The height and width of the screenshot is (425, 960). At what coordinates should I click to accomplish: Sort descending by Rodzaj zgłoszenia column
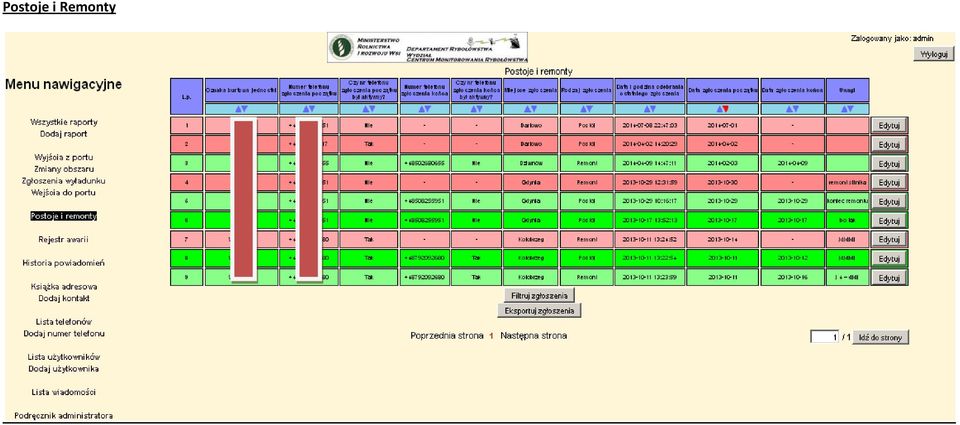click(590, 109)
